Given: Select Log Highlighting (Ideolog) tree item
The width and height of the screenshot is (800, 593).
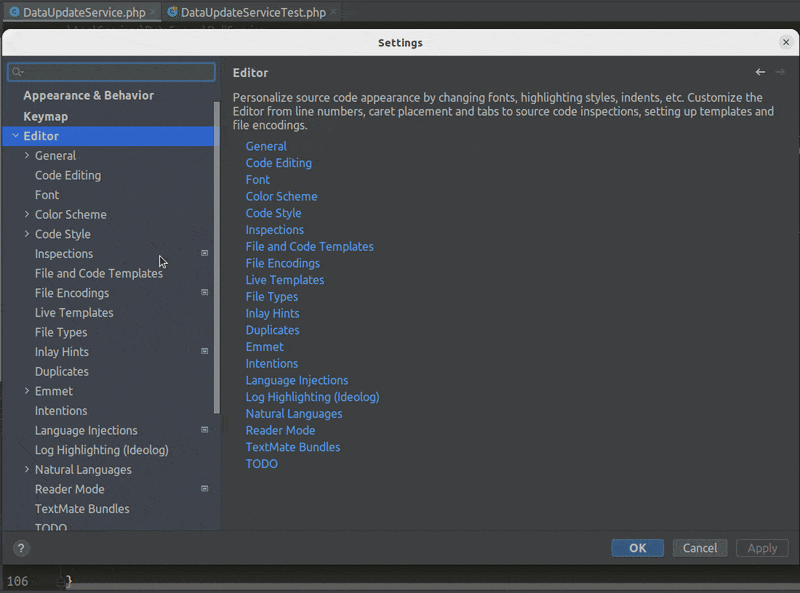Looking at the screenshot, I should [x=102, y=450].
